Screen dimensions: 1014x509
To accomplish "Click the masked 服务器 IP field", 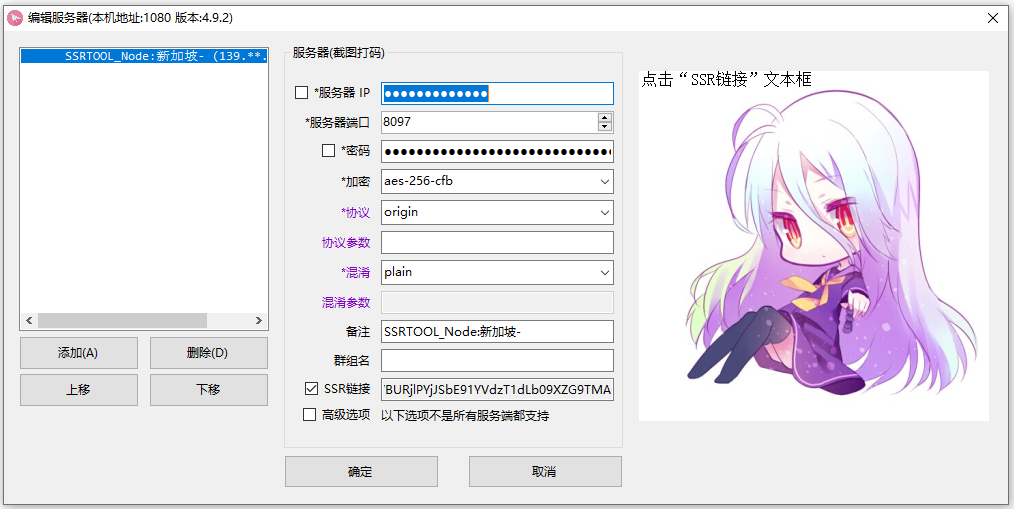I will pyautogui.click(x=497, y=94).
